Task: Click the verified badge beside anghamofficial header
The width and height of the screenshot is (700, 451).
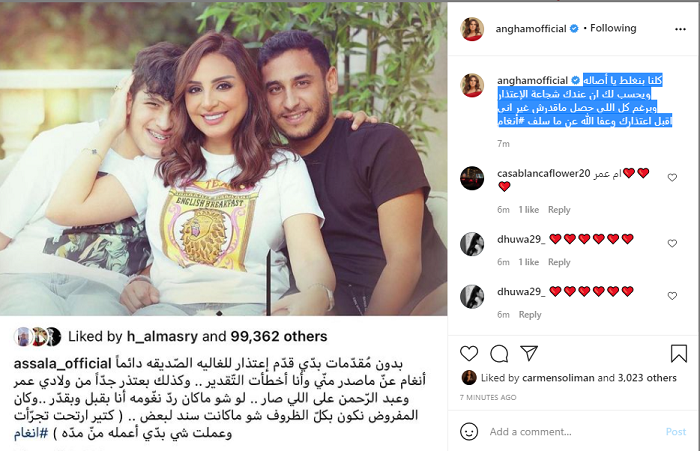Action: [x=574, y=29]
